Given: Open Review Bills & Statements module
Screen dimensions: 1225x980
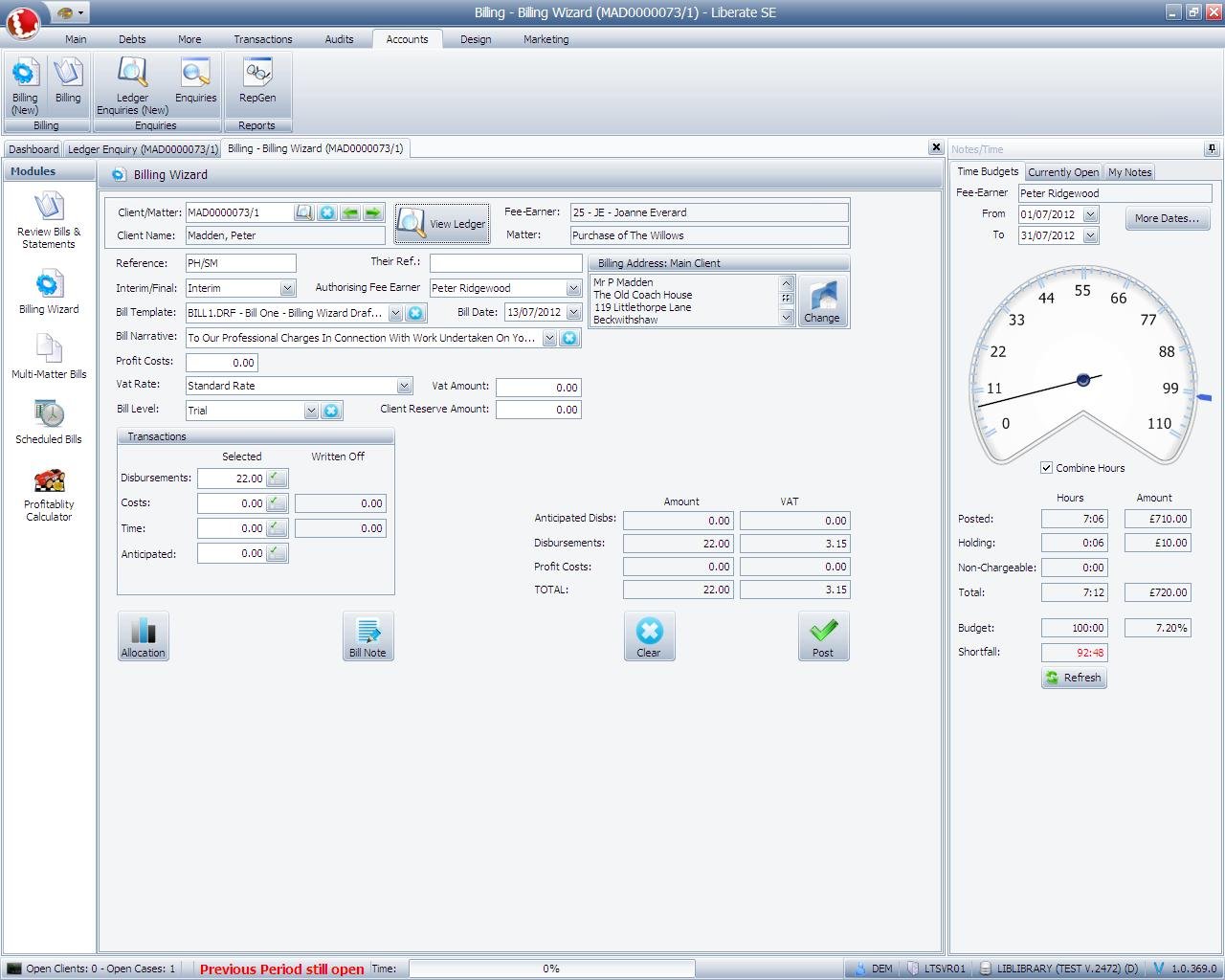Looking at the screenshot, I should point(49,221).
